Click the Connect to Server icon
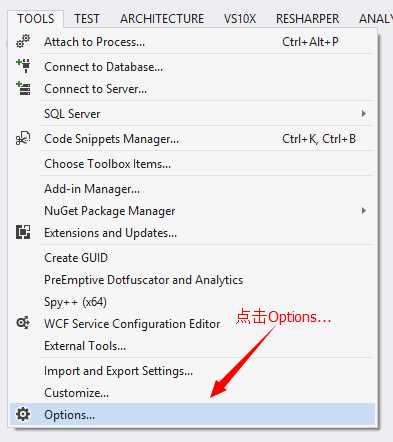 point(23,88)
